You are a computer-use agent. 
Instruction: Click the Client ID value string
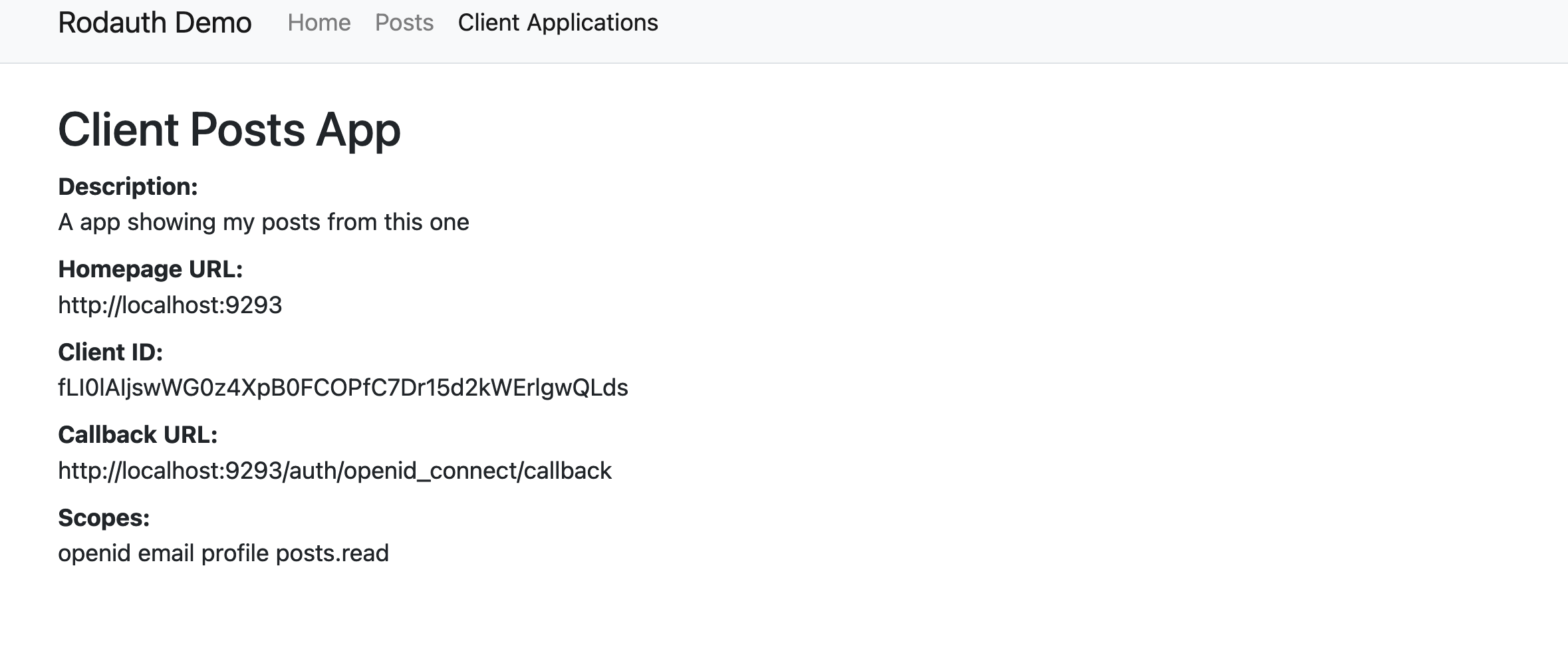click(x=342, y=388)
